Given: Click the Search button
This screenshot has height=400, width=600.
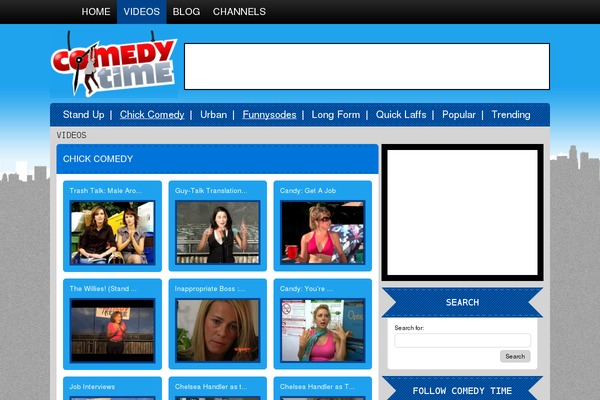Looking at the screenshot, I should (x=515, y=356).
